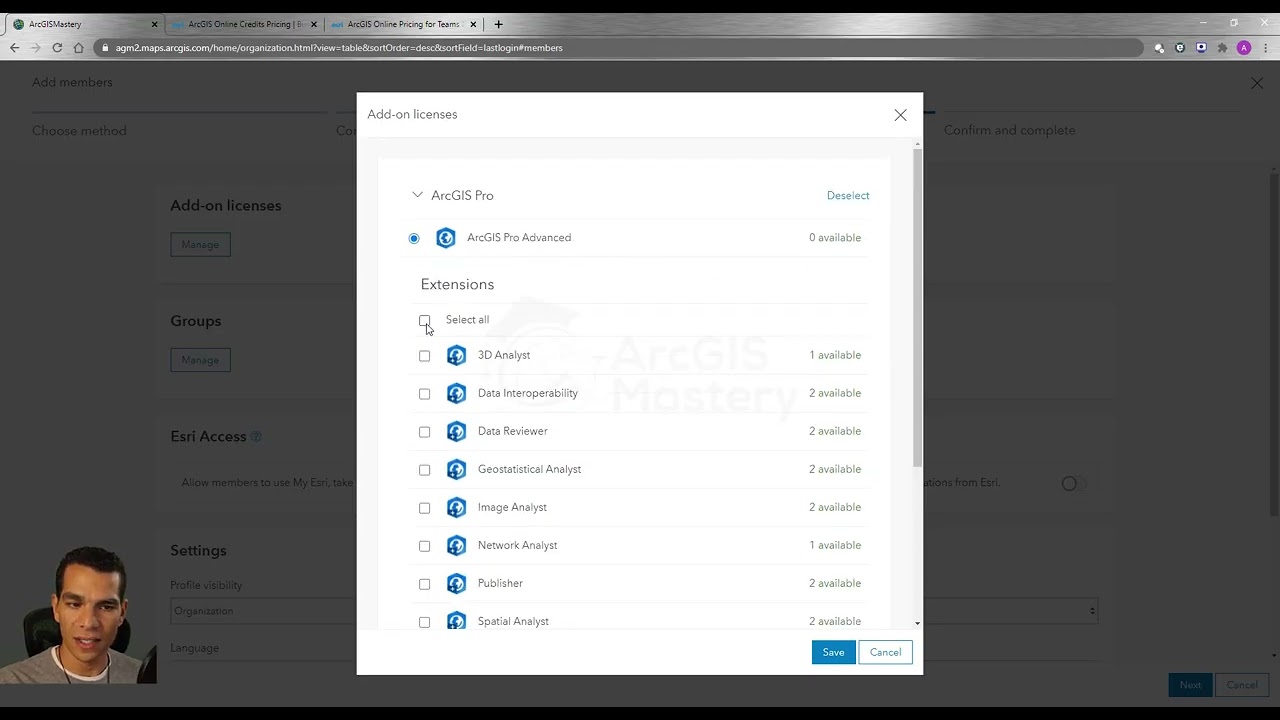Save the add-on license selection
This screenshot has width=1280, height=720.
click(x=833, y=652)
